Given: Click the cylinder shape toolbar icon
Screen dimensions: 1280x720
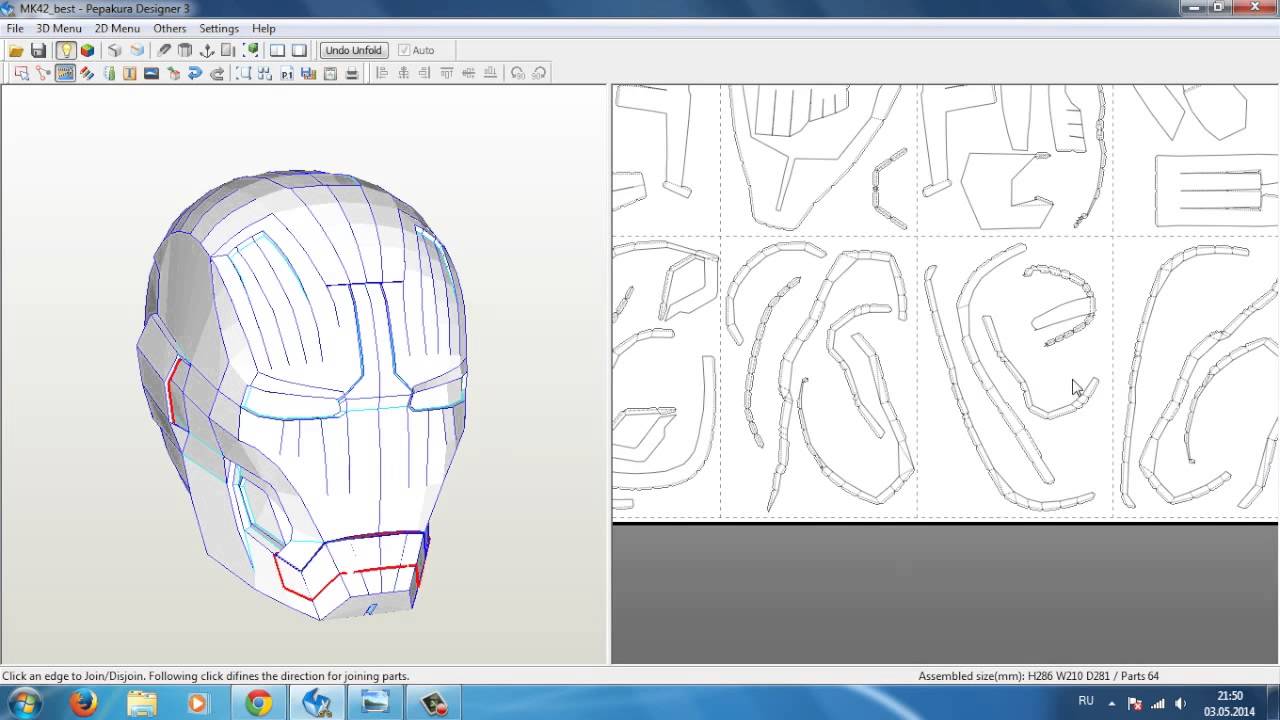Looking at the screenshot, I should [185, 50].
